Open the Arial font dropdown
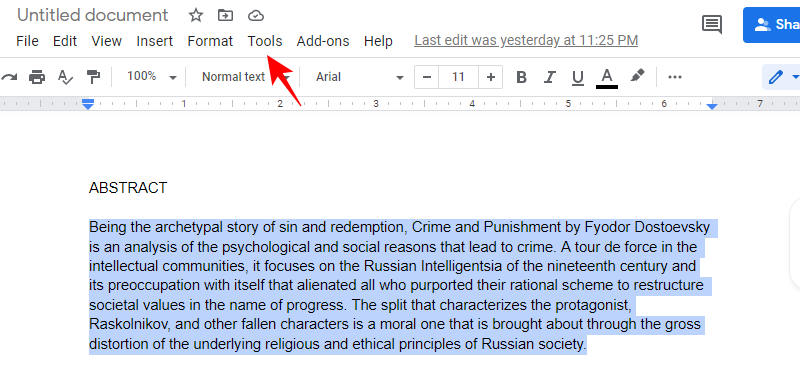Screen dimensions: 800x374 tap(359, 77)
